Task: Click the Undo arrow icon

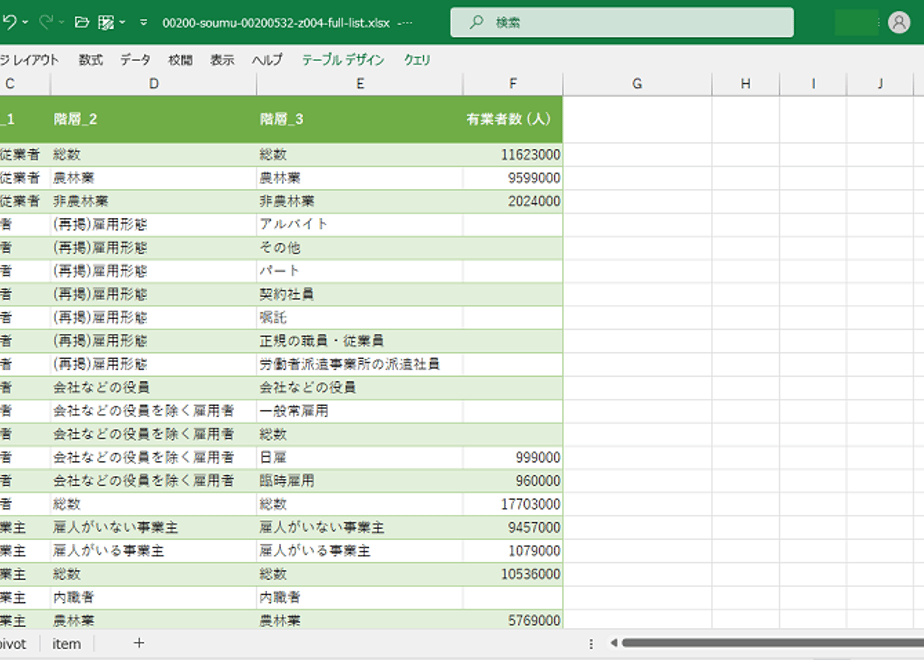Action: (9, 22)
